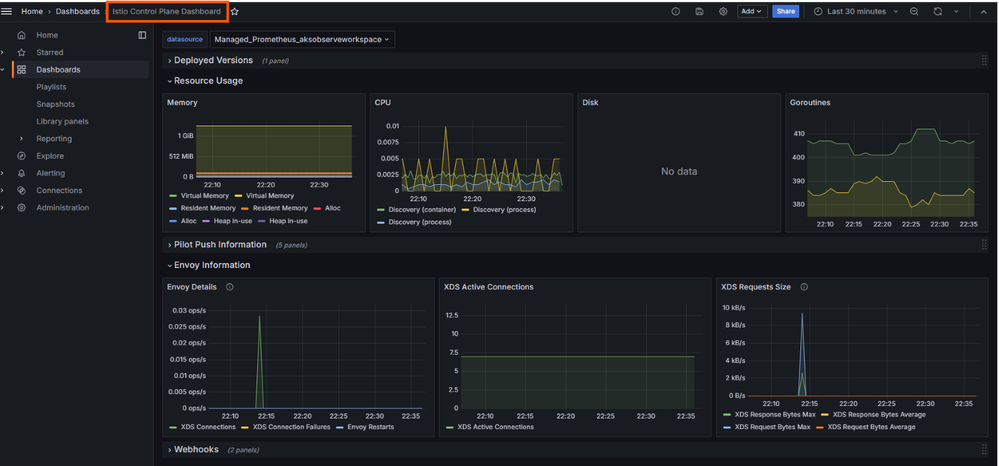Expand the Starred sidebar section chevron

click(3, 52)
